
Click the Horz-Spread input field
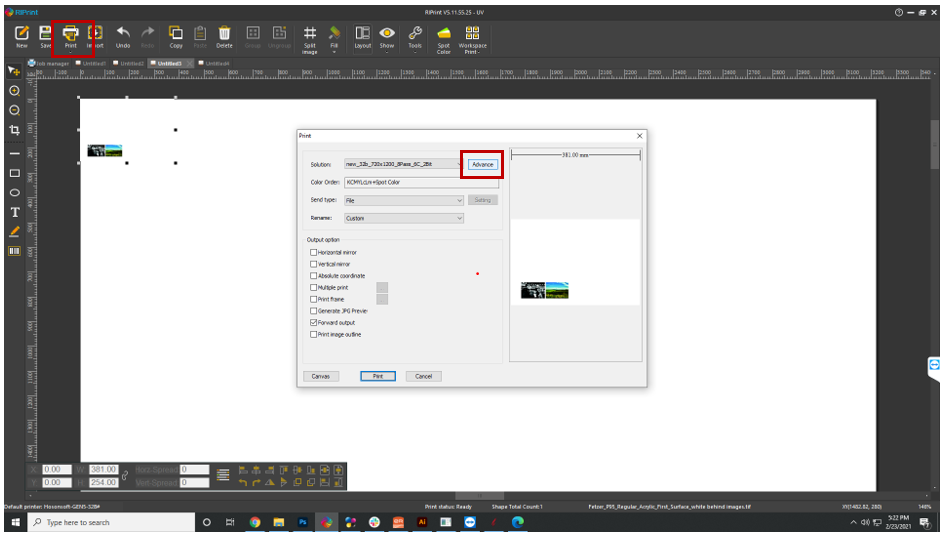tap(195, 469)
